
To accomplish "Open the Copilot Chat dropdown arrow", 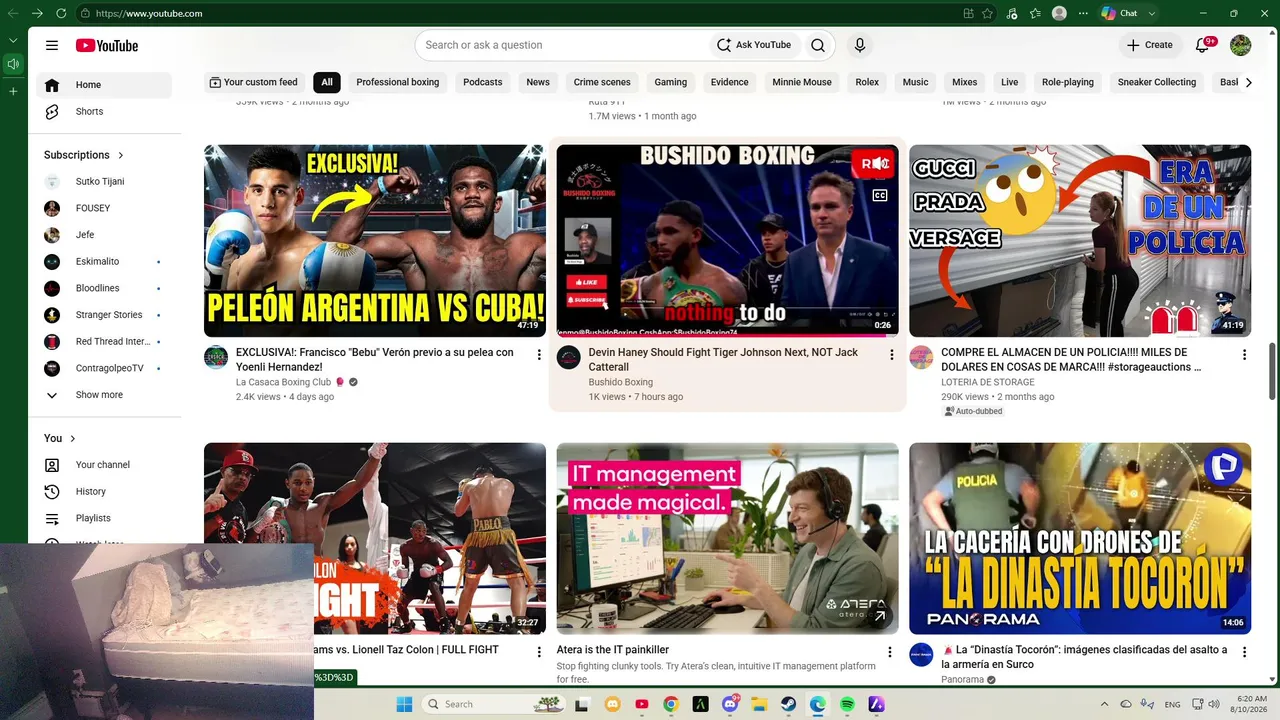I will point(1152,13).
